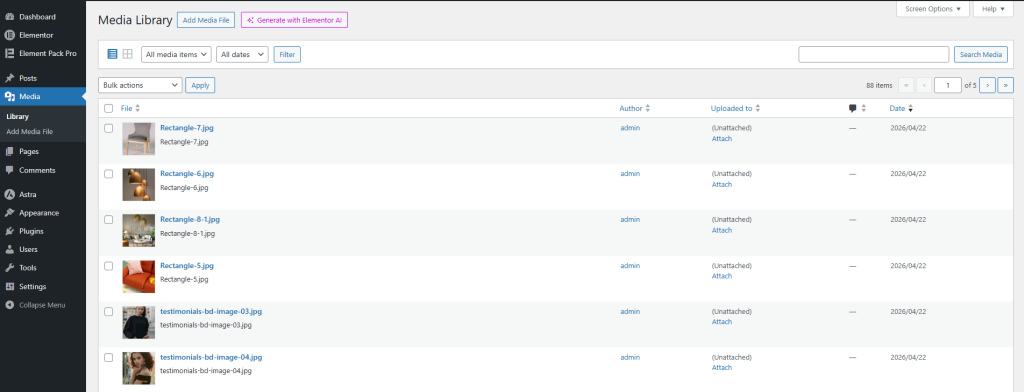Open the Bulk actions dropdown
The width and height of the screenshot is (1024, 392).
pyautogui.click(x=140, y=85)
